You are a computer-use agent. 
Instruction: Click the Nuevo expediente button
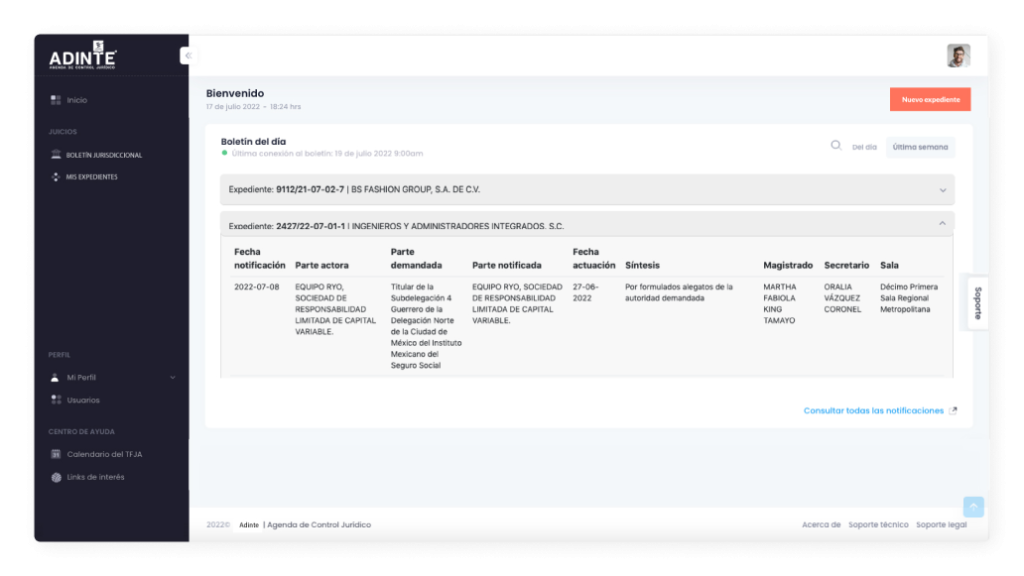(928, 99)
